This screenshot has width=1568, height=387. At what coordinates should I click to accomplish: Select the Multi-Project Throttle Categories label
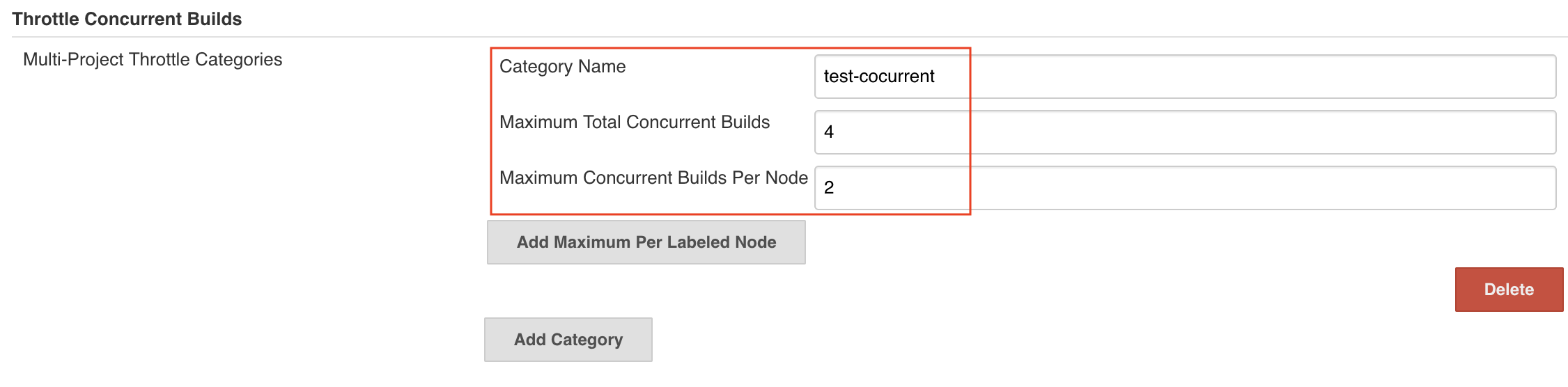click(153, 60)
